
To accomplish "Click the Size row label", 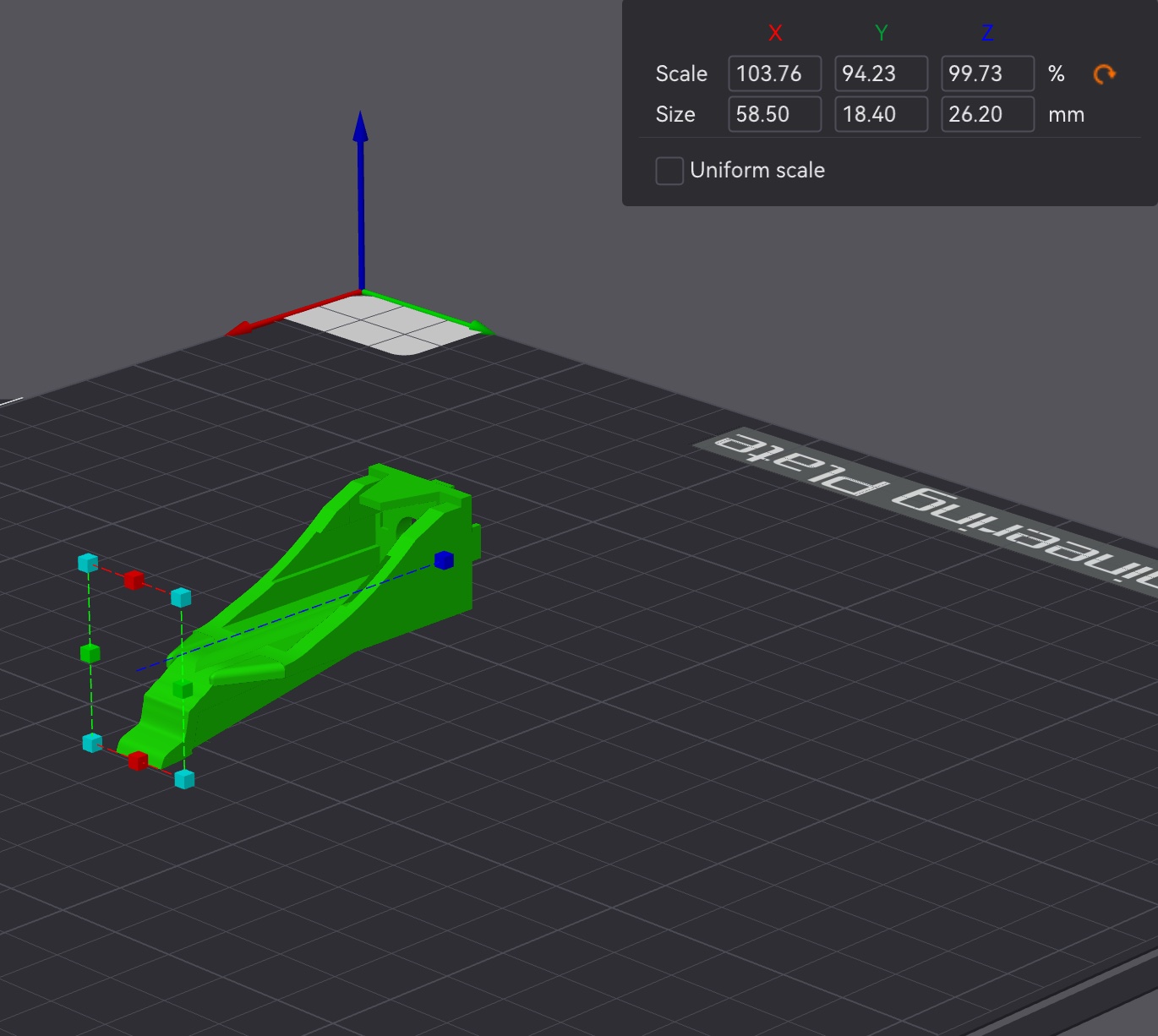I will [x=675, y=115].
